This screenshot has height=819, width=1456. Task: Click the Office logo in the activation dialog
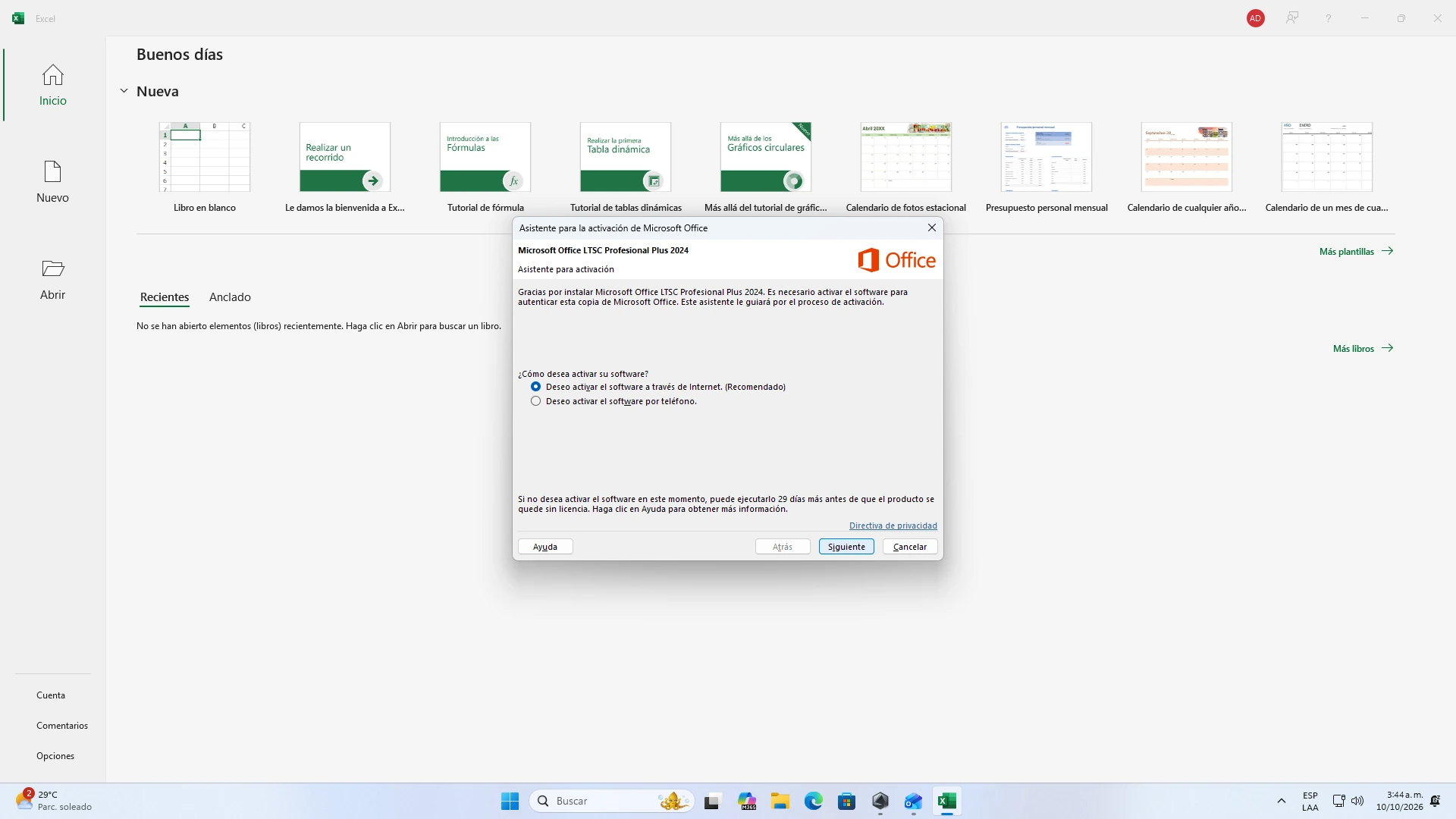pyautogui.click(x=896, y=260)
